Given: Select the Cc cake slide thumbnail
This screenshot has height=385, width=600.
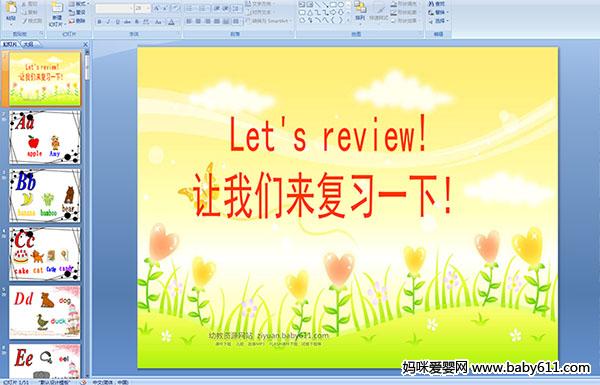Looking at the screenshot, I should pyautogui.click(x=45, y=254).
